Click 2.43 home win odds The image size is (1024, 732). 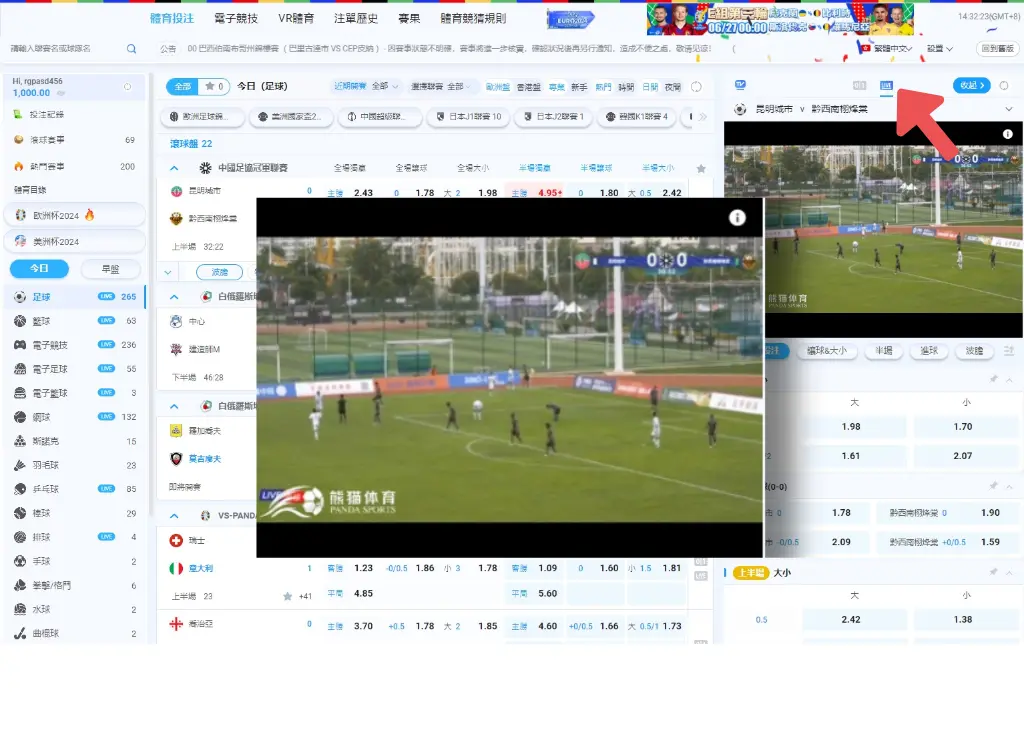pos(363,193)
